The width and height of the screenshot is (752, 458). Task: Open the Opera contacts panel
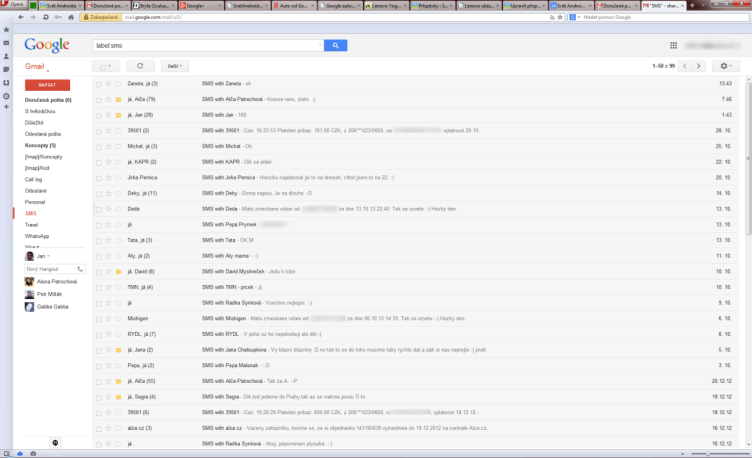(x=6, y=57)
